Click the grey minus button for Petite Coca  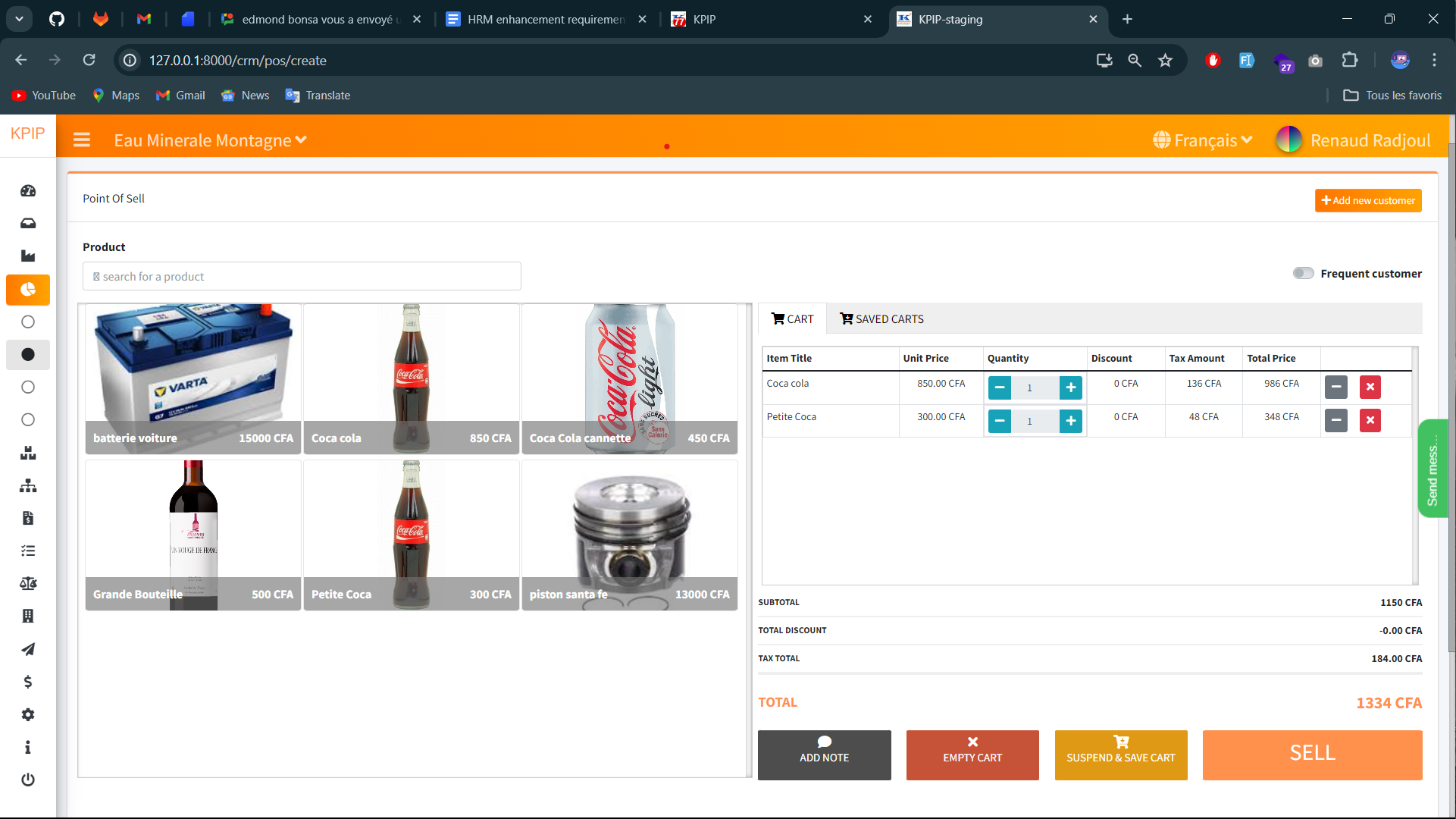pyautogui.click(x=1336, y=421)
